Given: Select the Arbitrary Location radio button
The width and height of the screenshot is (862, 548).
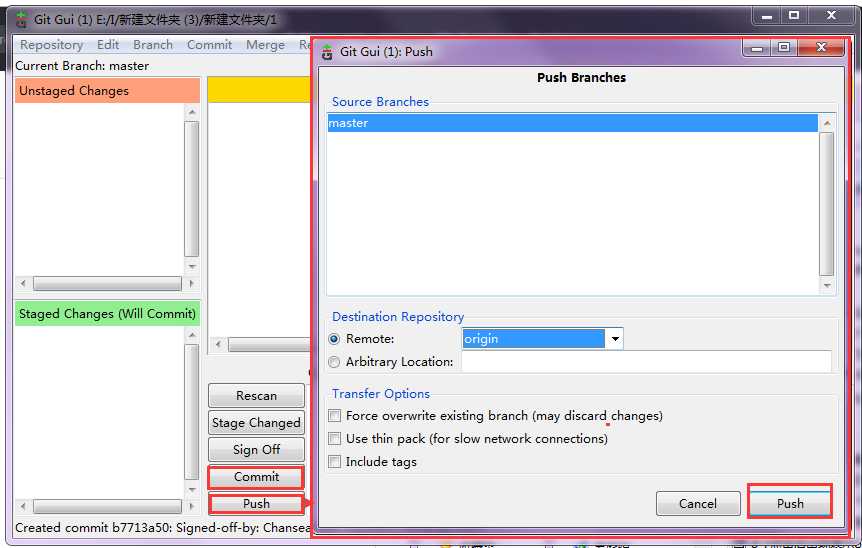Looking at the screenshot, I should pos(334,362).
